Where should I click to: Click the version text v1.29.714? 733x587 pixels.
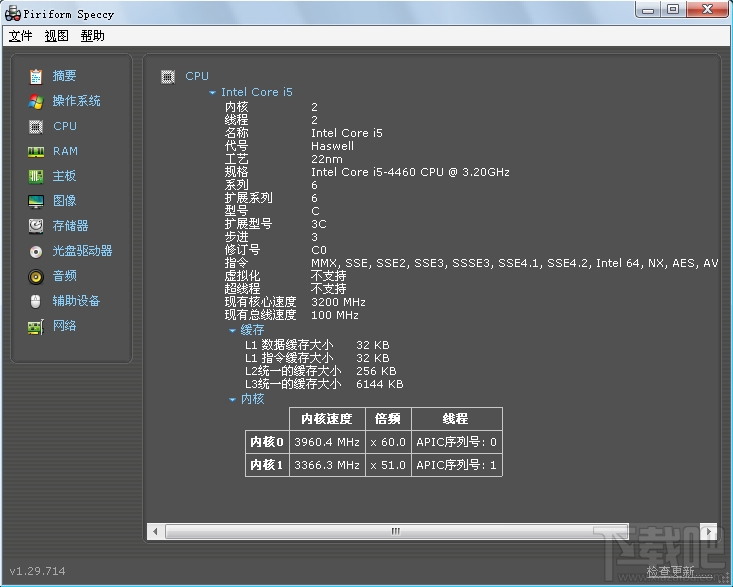coord(37,571)
